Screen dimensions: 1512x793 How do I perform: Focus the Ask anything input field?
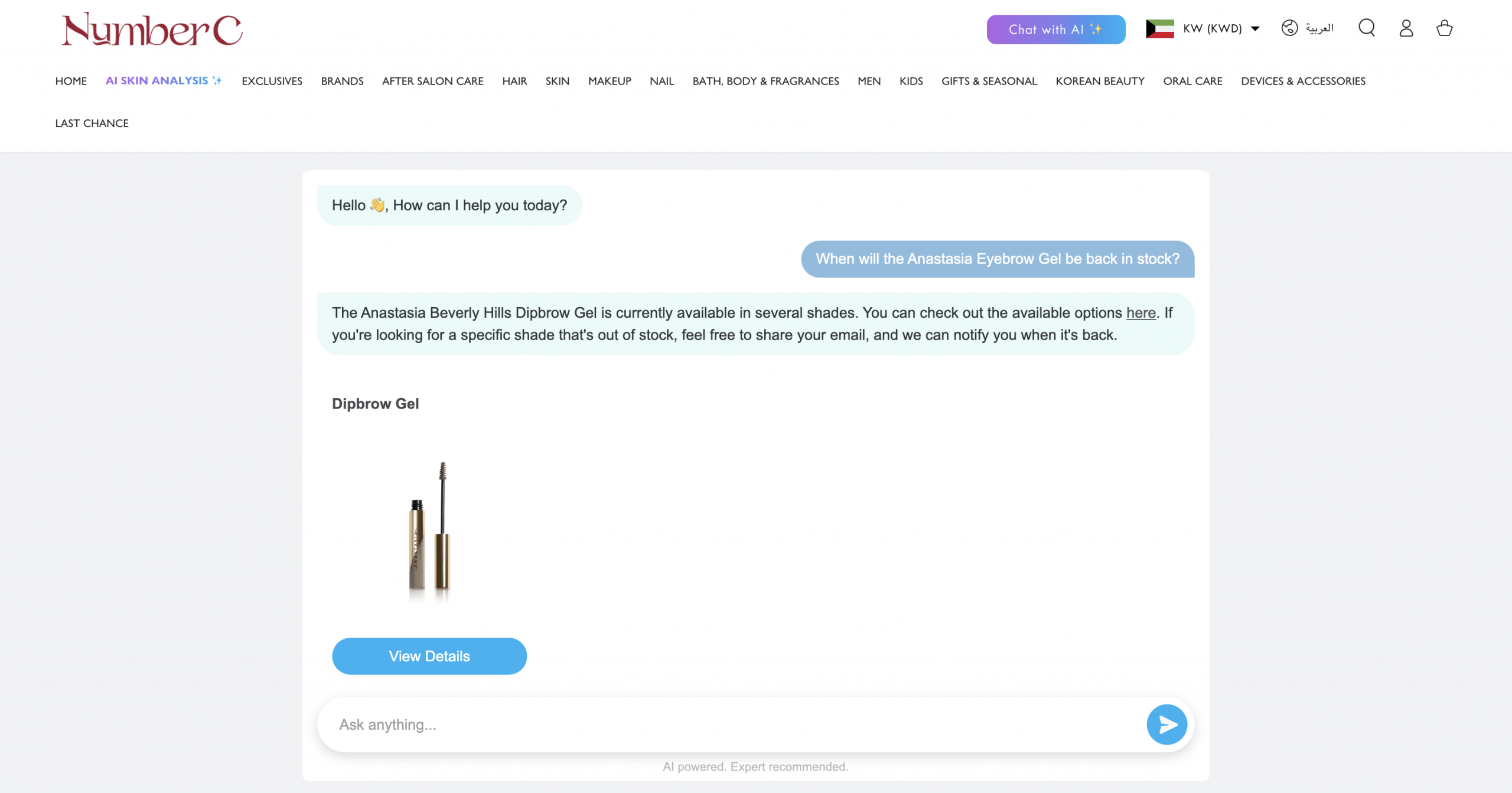pos(732,725)
